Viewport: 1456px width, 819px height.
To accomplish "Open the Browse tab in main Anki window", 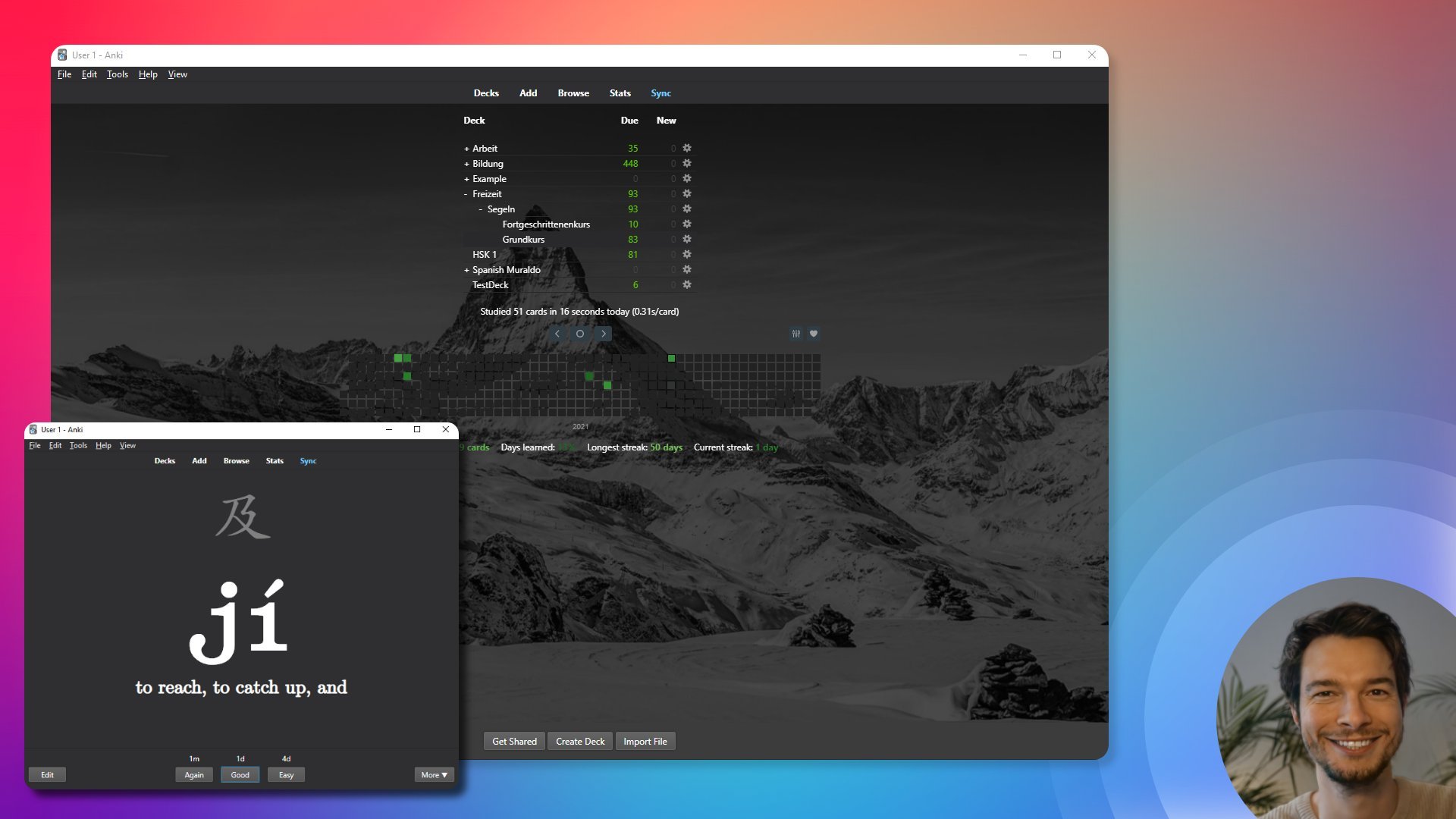I will coord(573,92).
